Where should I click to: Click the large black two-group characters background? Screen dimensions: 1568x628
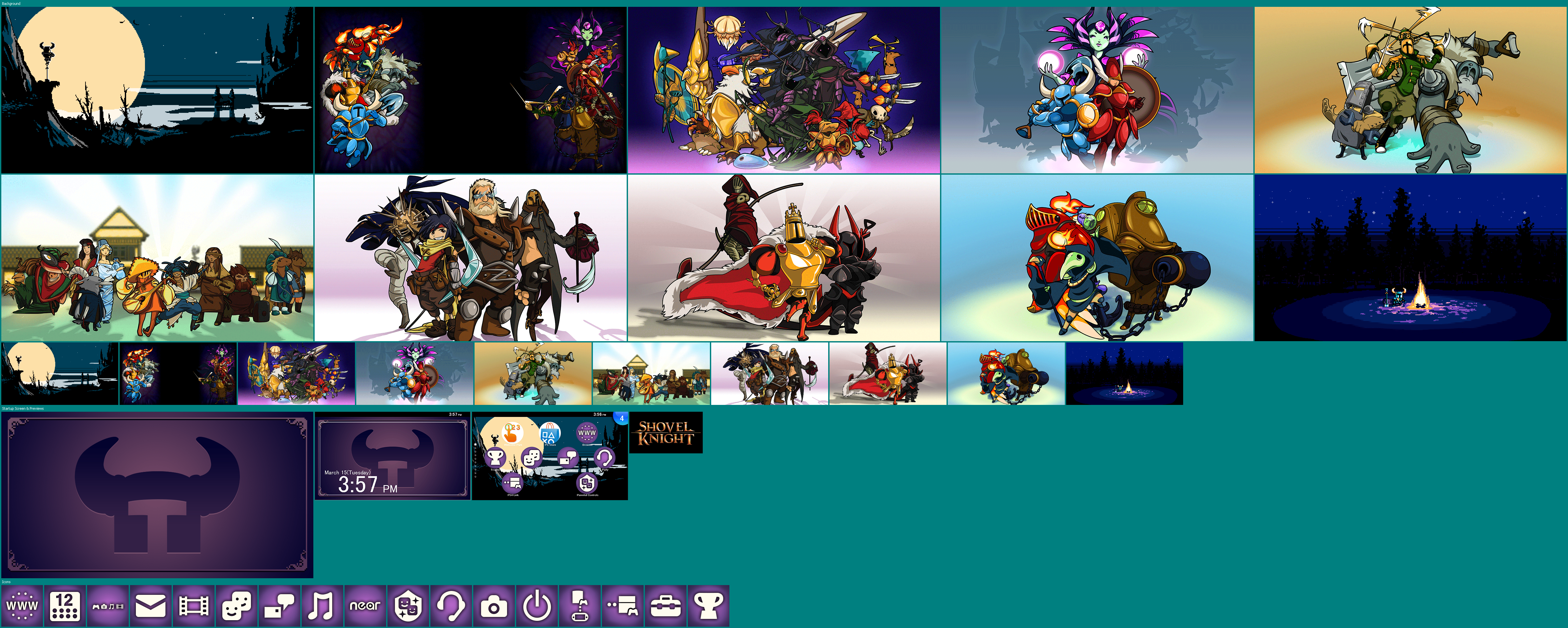tap(471, 90)
